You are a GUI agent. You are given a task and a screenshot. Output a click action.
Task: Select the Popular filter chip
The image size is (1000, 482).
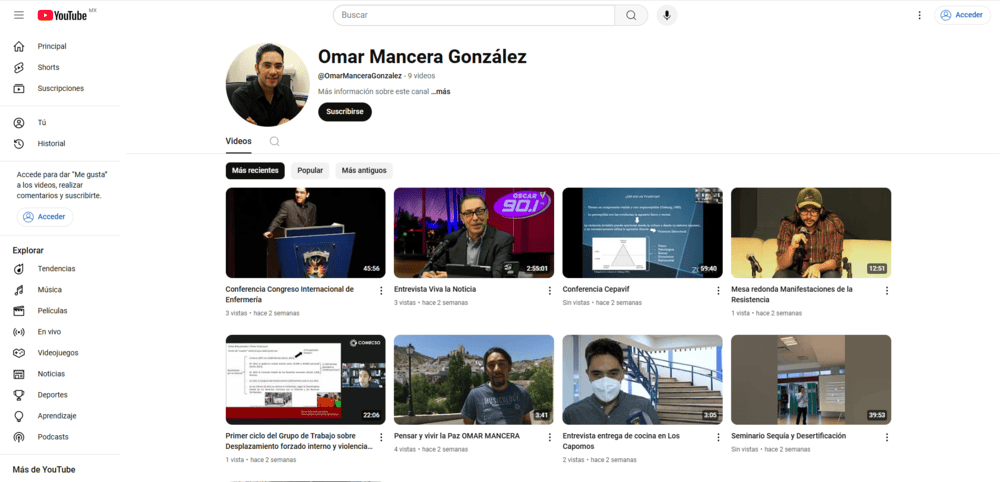310,171
